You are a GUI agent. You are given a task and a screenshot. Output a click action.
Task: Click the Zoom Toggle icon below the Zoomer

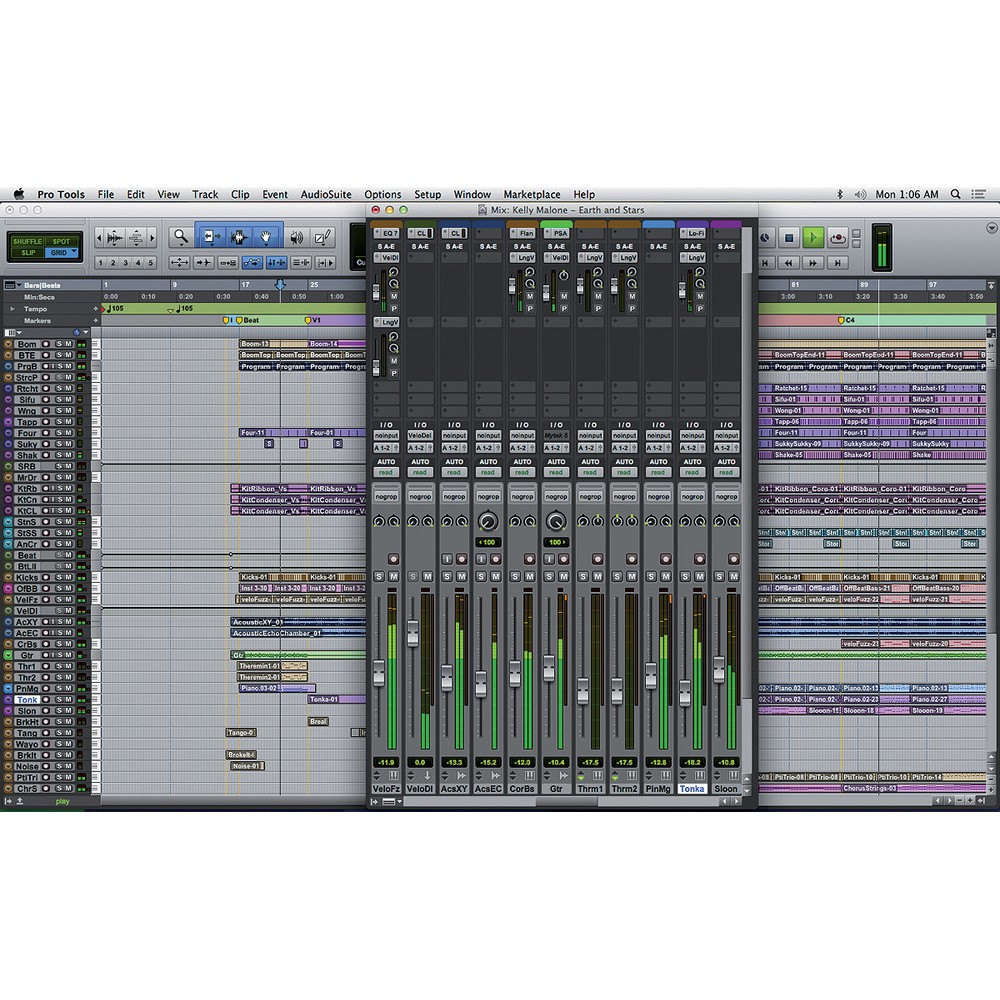click(x=180, y=262)
